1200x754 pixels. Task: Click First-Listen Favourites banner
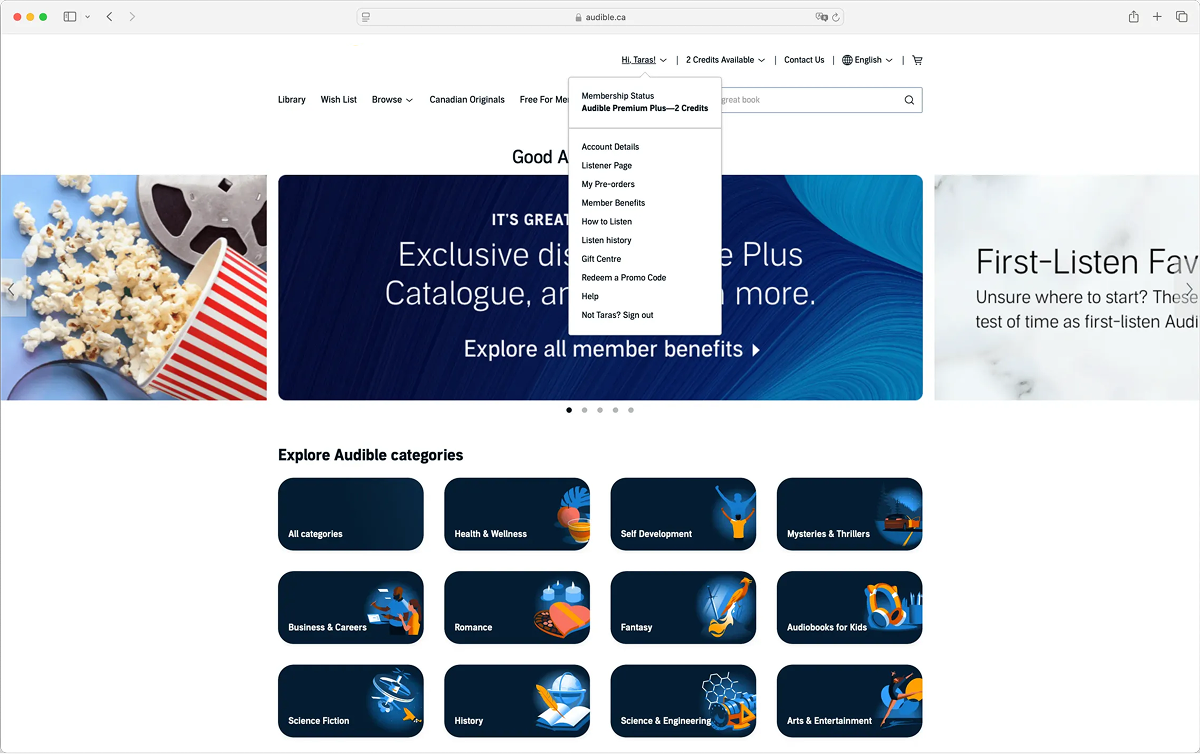(1067, 288)
